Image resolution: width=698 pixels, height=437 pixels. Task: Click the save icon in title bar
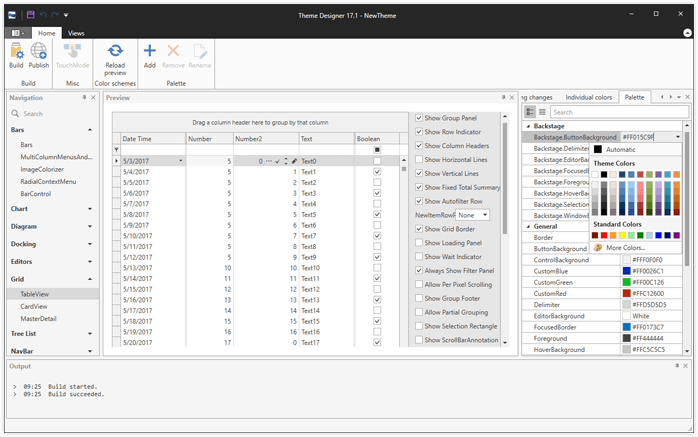click(30, 14)
